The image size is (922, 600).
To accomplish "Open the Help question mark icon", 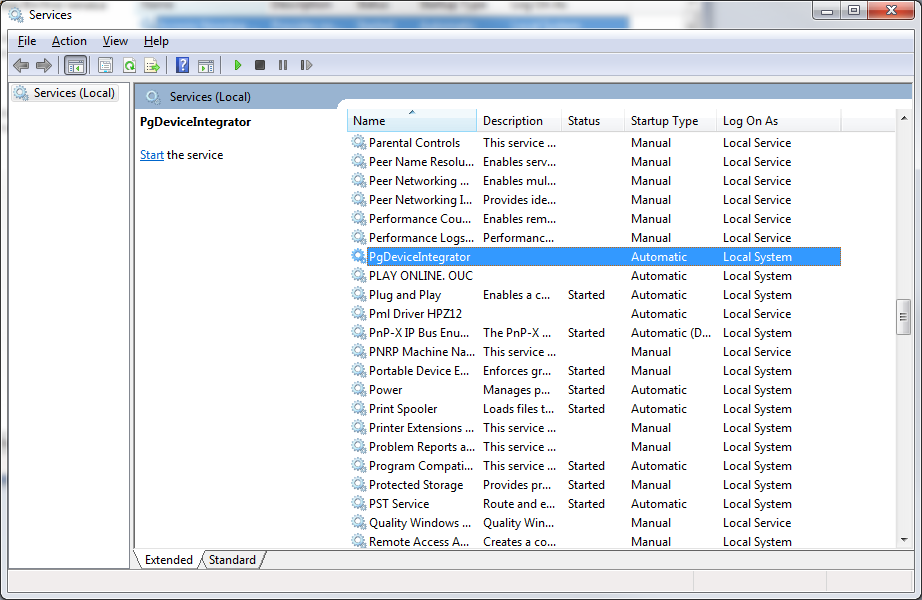I will 182,65.
